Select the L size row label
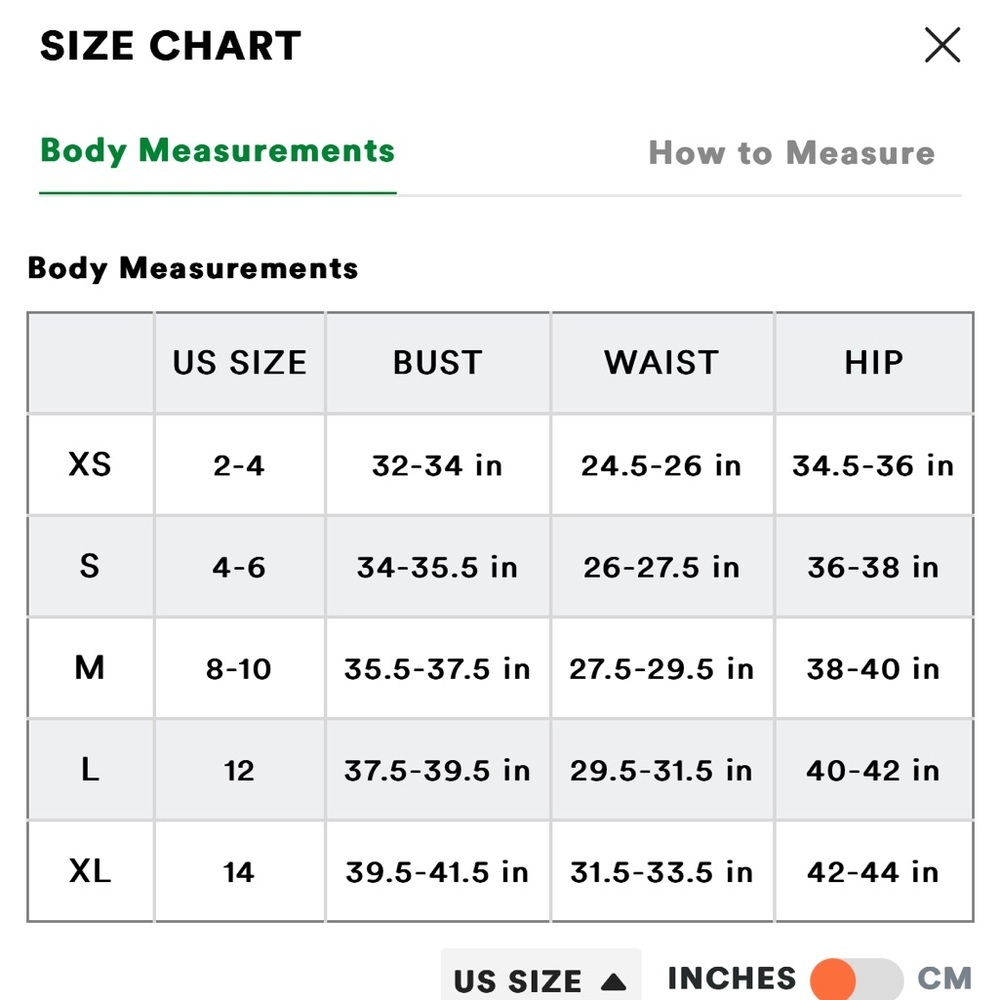The width and height of the screenshot is (1000, 1000). coord(90,770)
